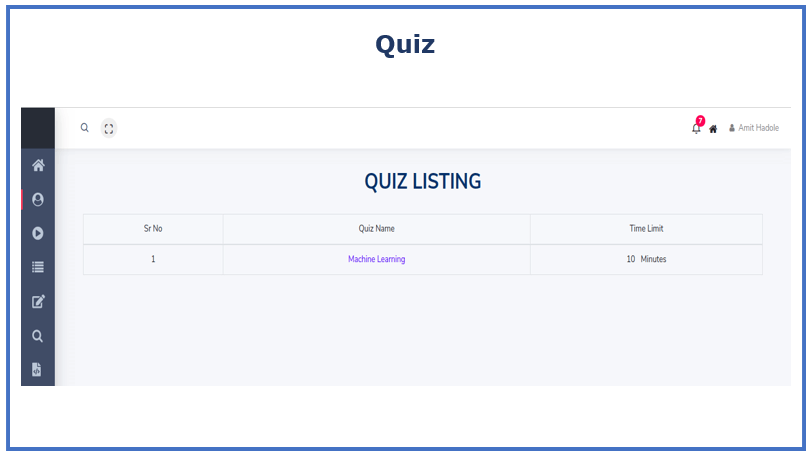Click the Sr No column header
809x452 pixels.
tap(153, 229)
